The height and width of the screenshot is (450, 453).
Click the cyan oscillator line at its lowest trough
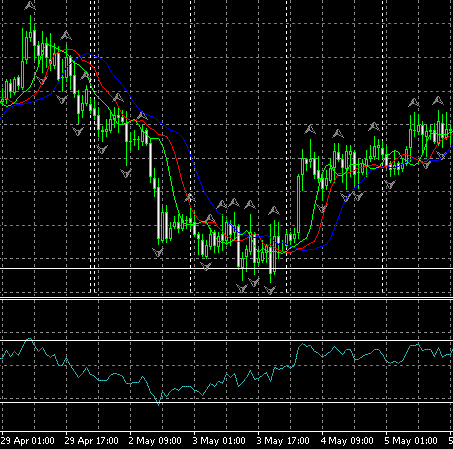coord(159,404)
